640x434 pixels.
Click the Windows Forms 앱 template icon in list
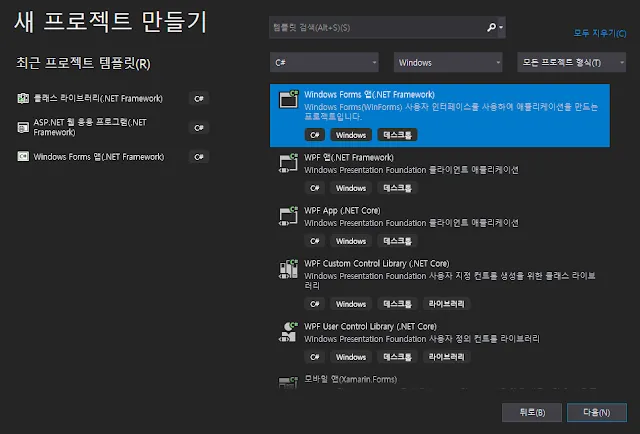pos(289,99)
